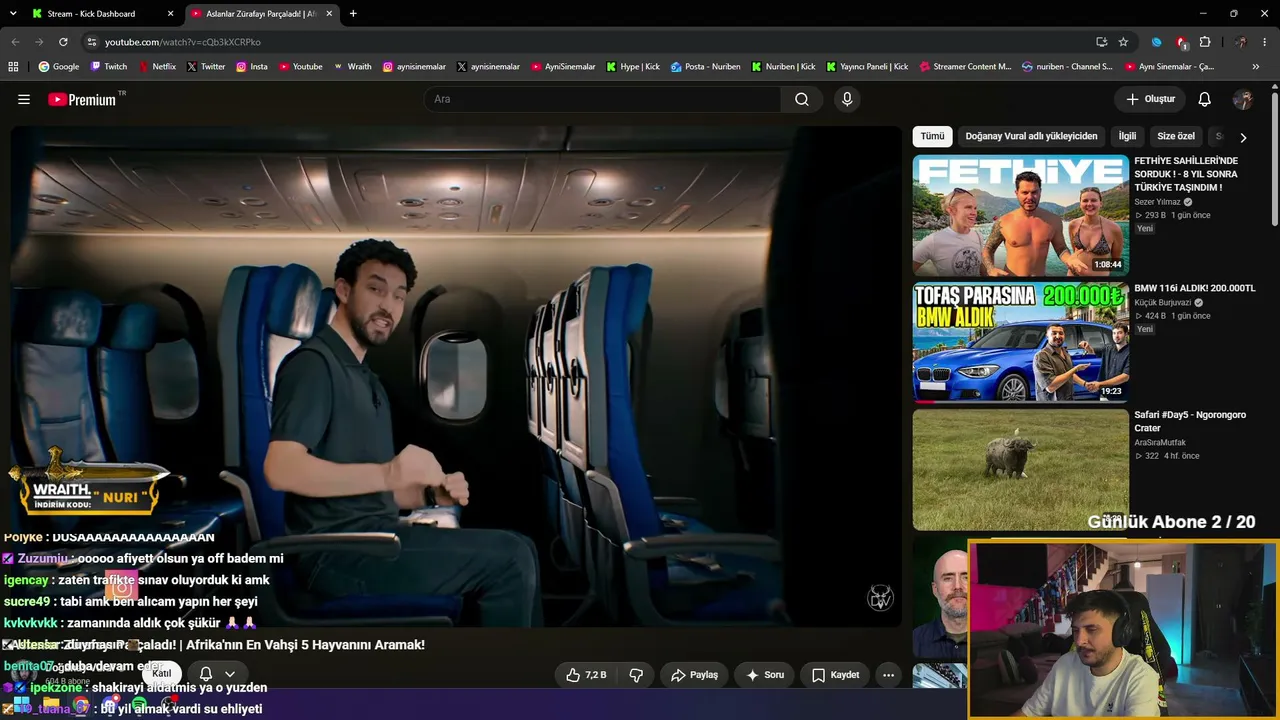Open Posta - Nuriben bookmark
Image resolution: width=1280 pixels, height=720 pixels.
point(706,67)
